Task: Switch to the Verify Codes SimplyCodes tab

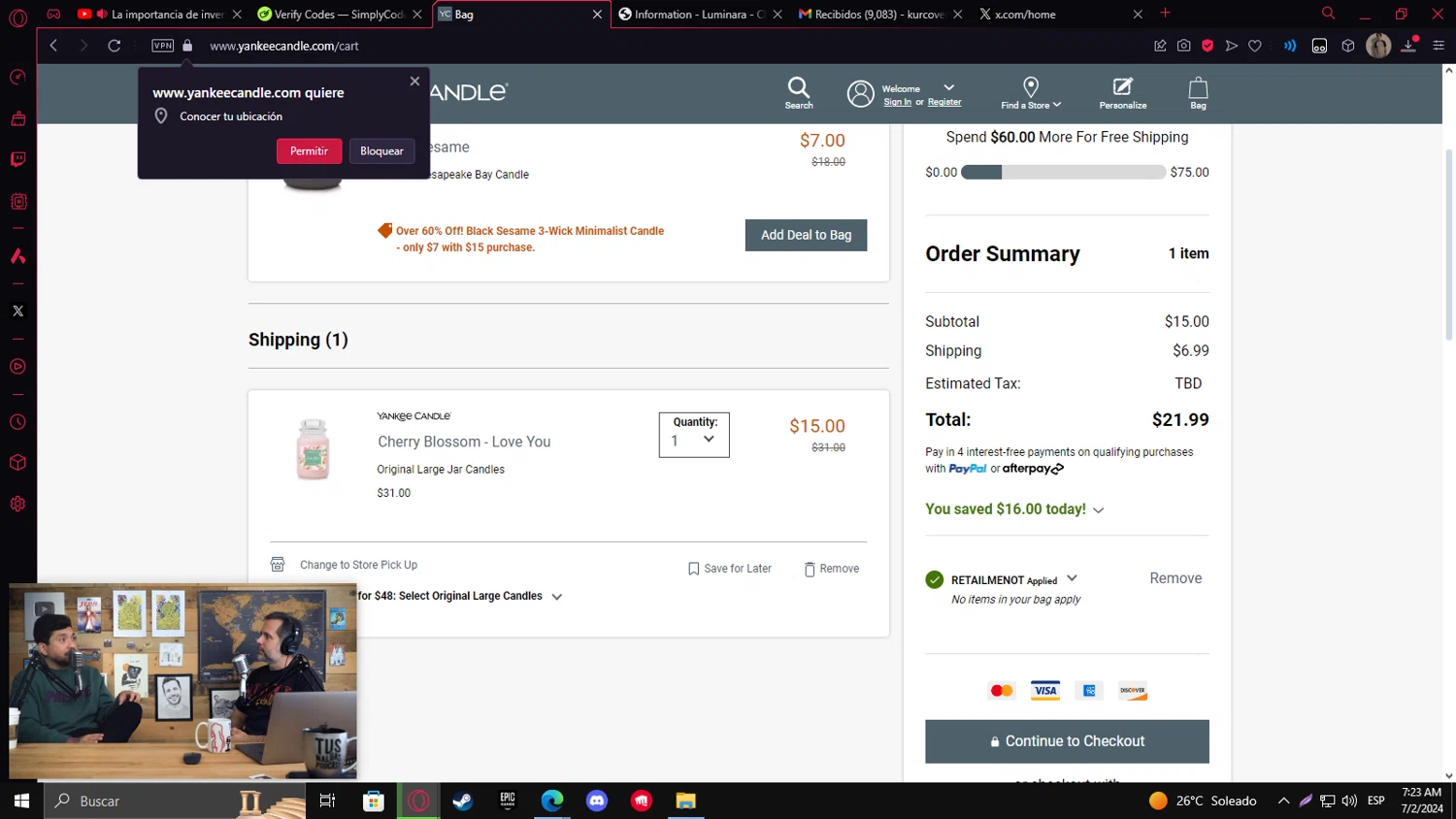Action: [x=337, y=15]
